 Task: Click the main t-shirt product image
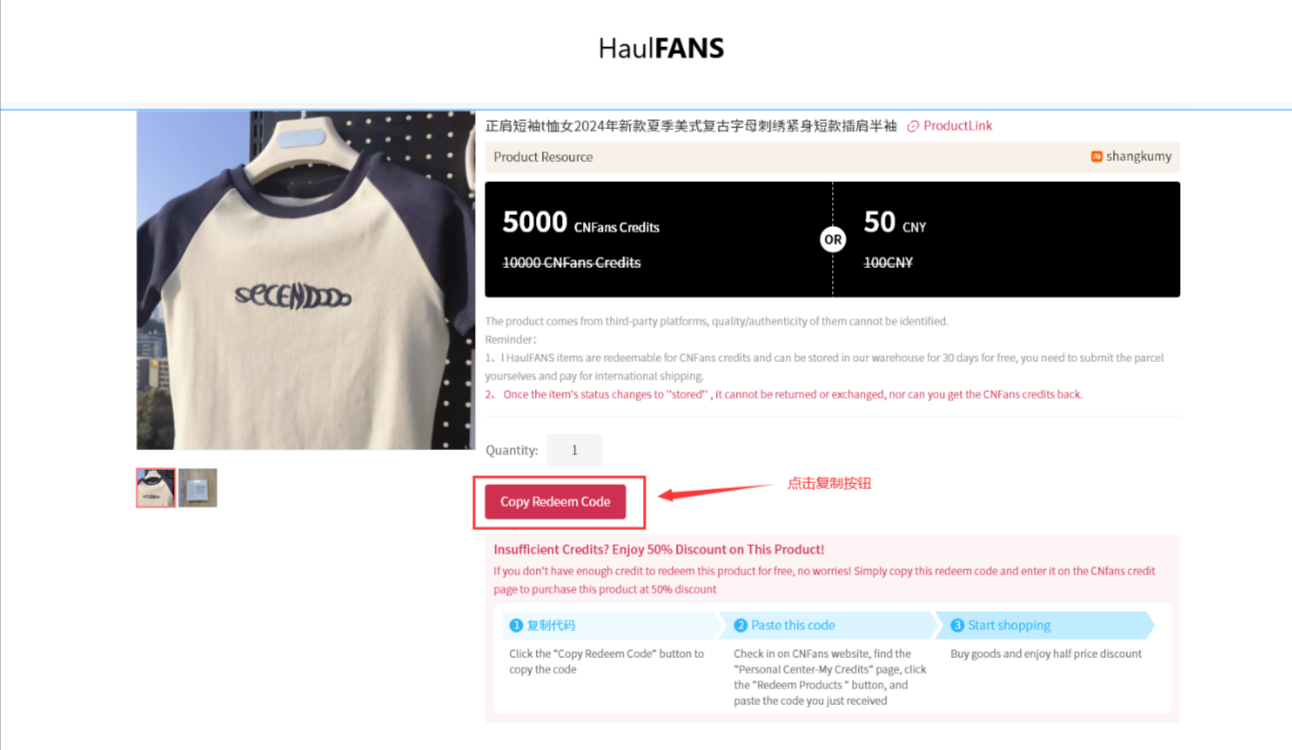[x=306, y=280]
